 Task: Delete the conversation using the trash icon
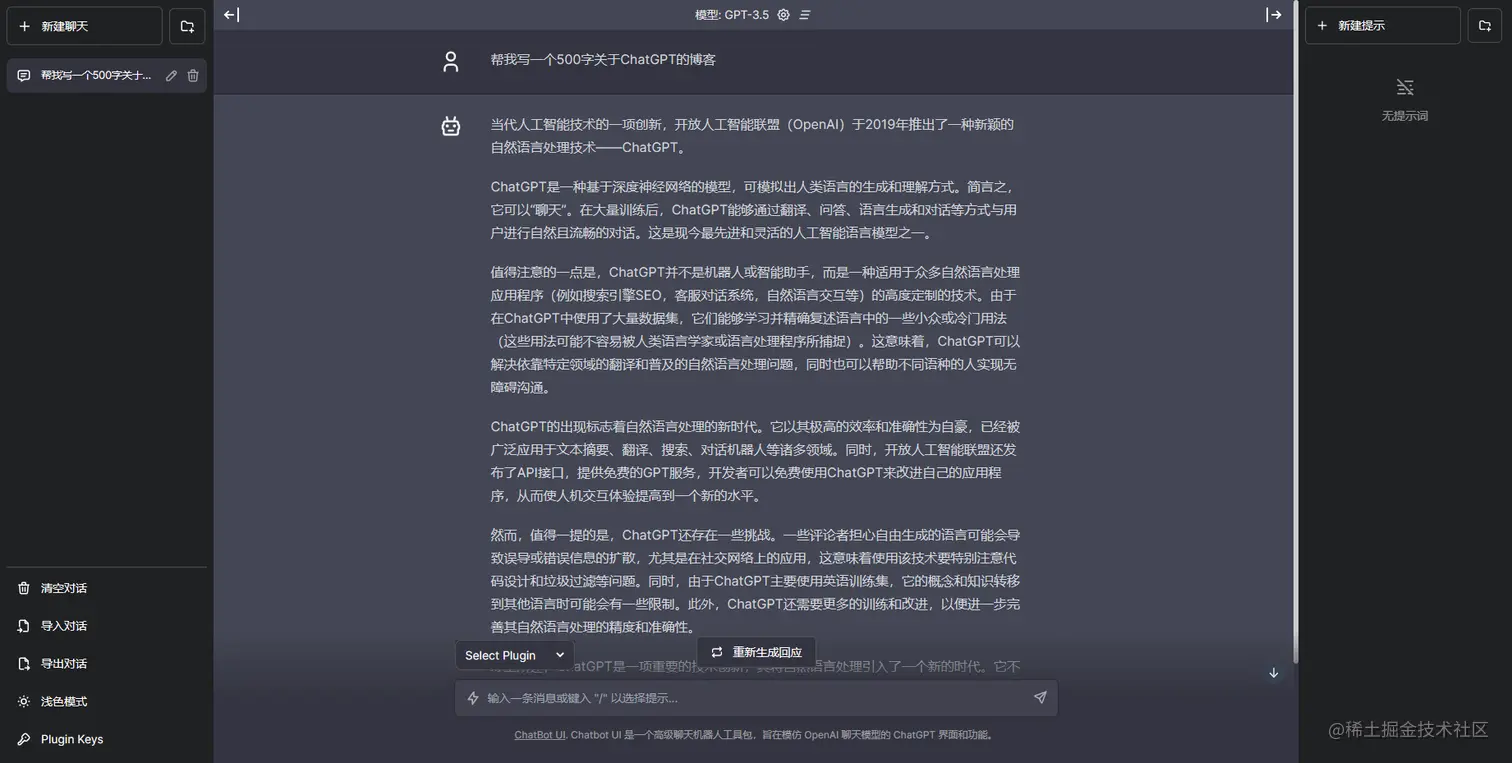(x=193, y=75)
